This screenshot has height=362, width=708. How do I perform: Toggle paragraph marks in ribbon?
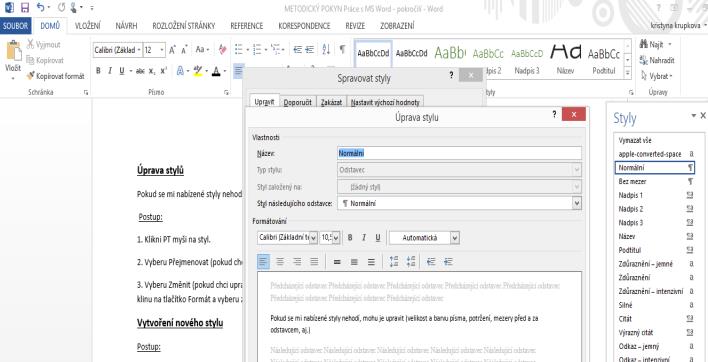pyautogui.click(x=343, y=50)
